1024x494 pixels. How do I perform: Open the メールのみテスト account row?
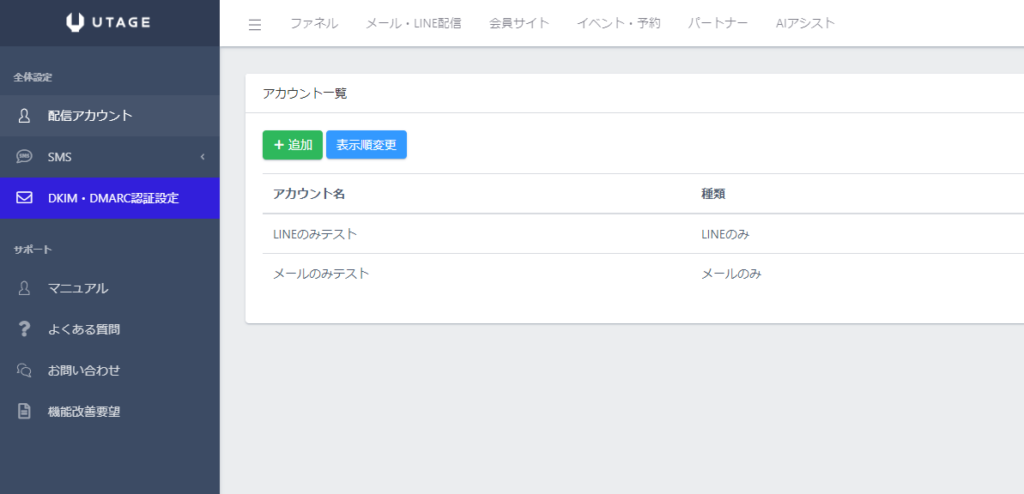click(321, 274)
